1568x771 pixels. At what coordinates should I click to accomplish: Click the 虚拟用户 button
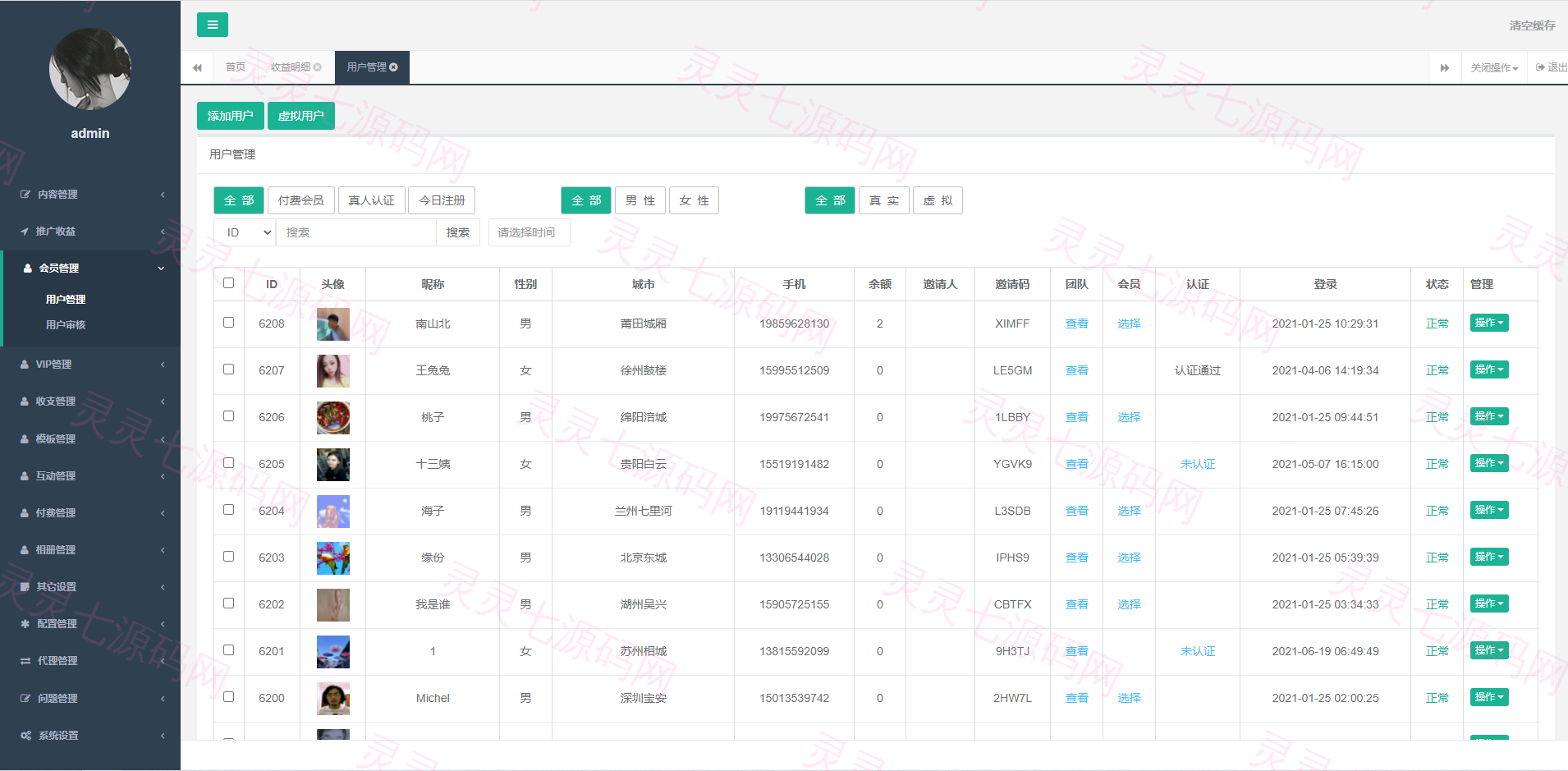point(301,116)
